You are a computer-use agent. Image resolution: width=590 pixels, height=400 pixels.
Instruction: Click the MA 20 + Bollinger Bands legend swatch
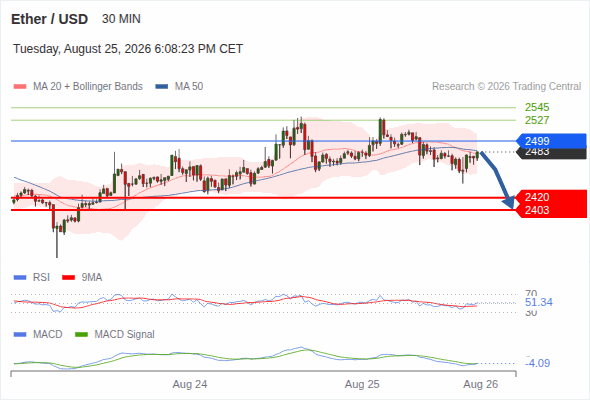20,87
